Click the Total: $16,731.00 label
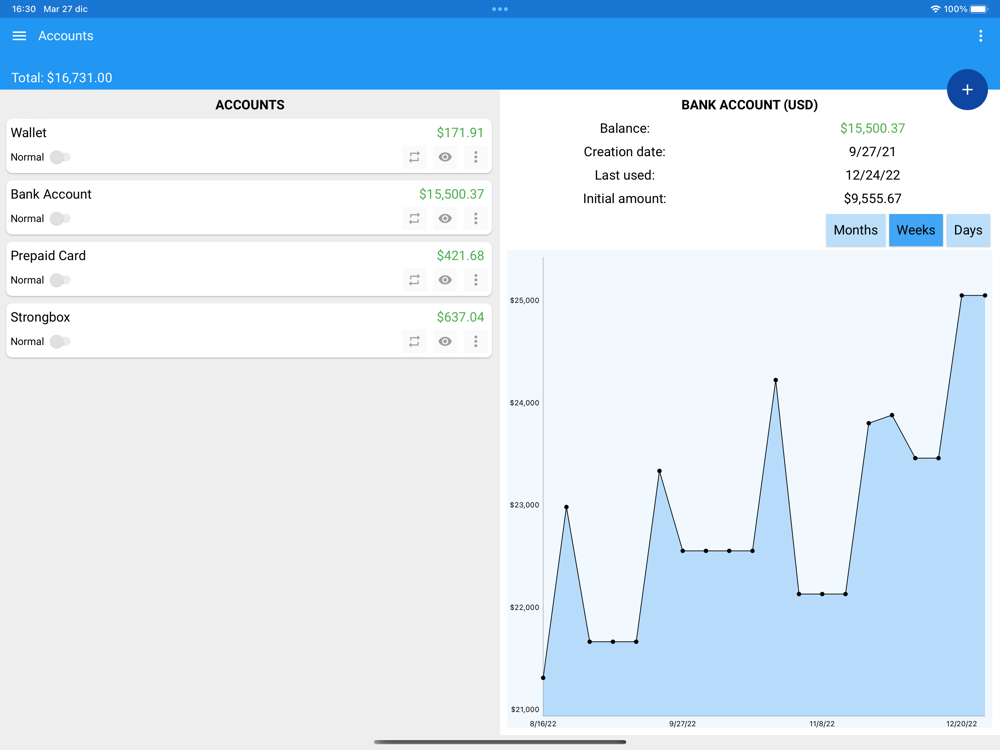The width and height of the screenshot is (1000, 750). [x=62, y=78]
